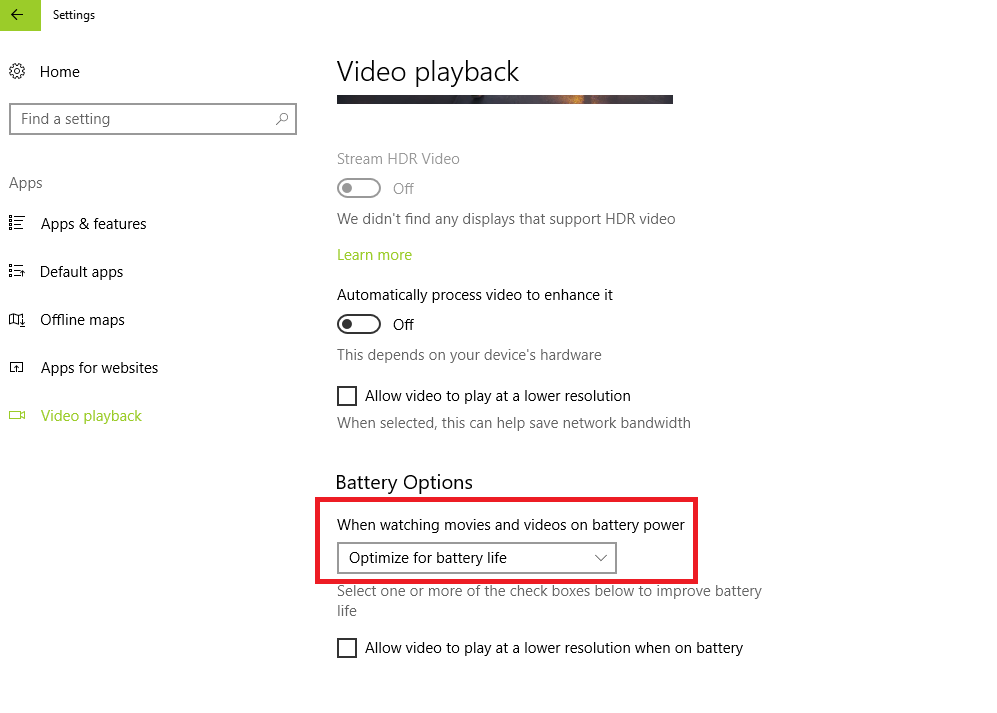Enable lower resolution playback when on battery
Viewport: 997px width, 713px height.
[346, 647]
